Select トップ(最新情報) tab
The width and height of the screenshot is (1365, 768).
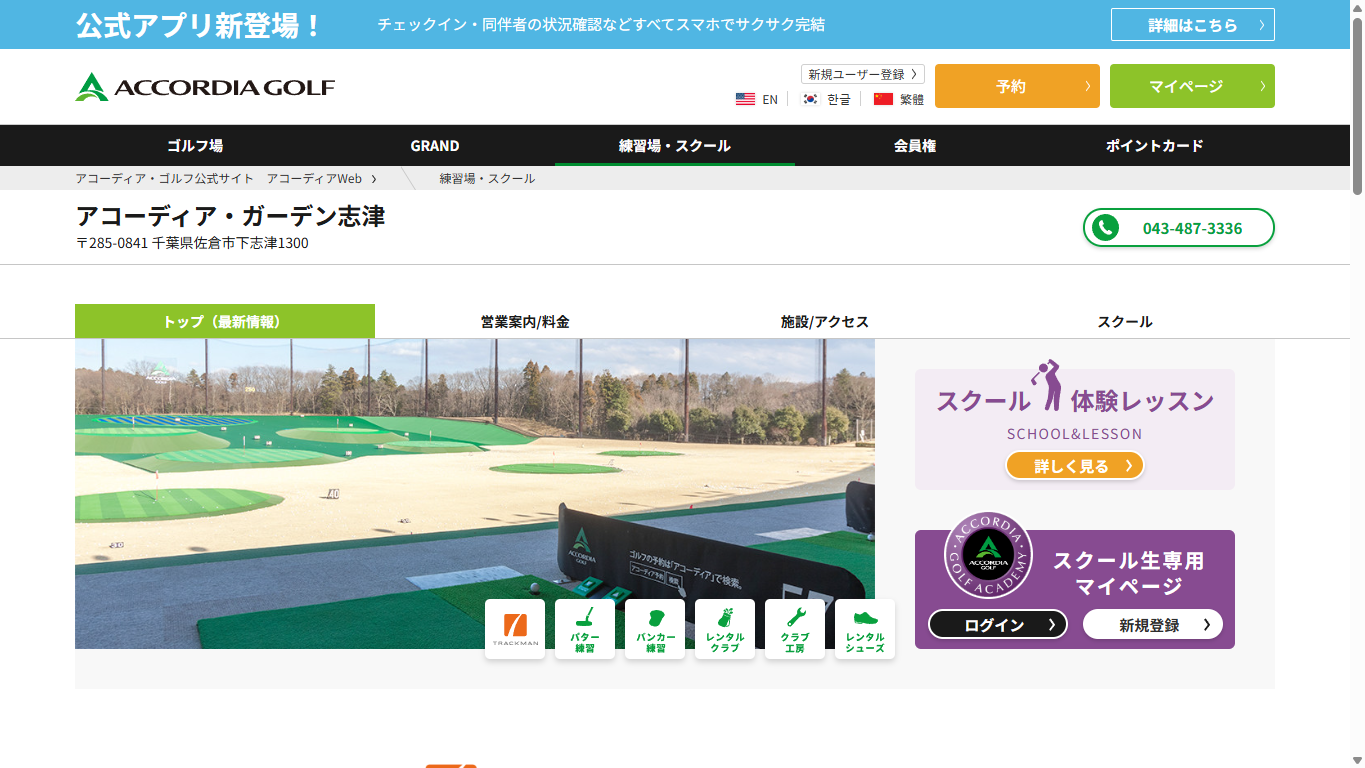click(x=225, y=321)
